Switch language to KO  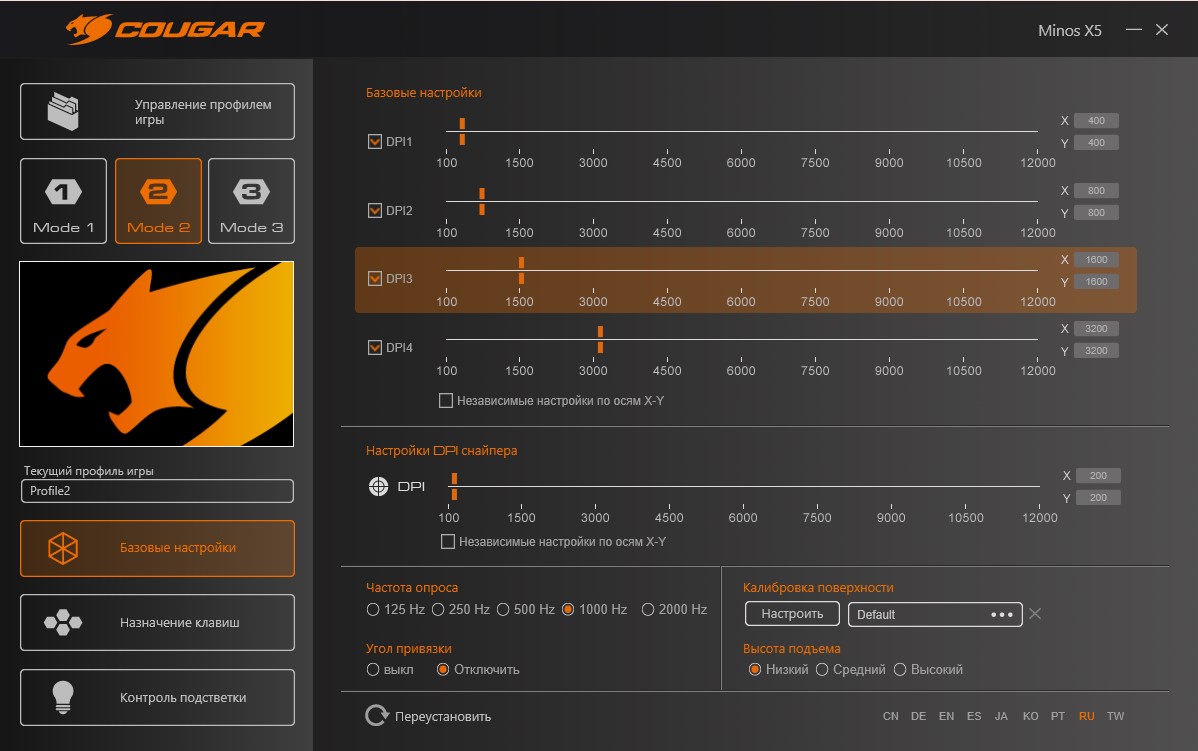point(1031,716)
